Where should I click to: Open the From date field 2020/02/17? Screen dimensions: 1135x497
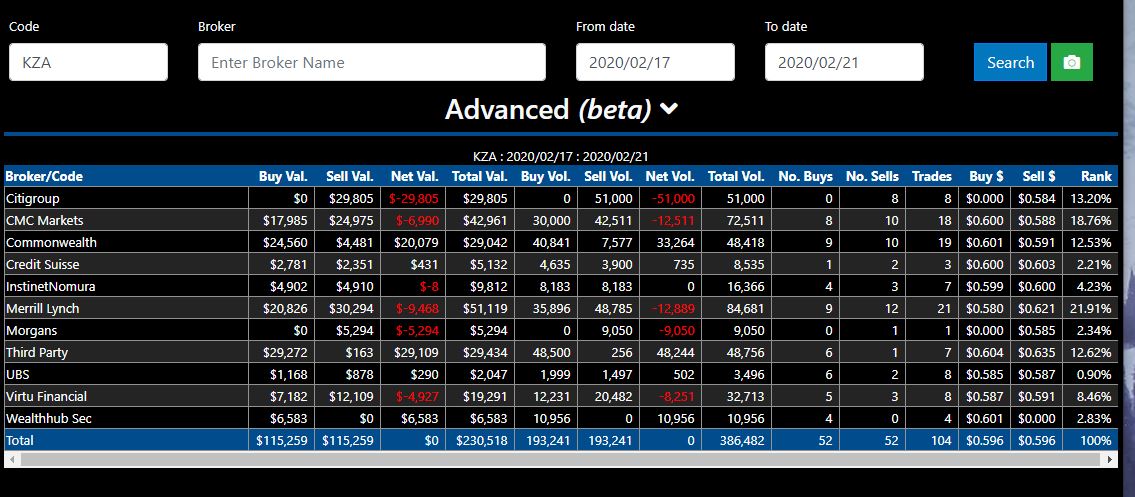coord(655,62)
